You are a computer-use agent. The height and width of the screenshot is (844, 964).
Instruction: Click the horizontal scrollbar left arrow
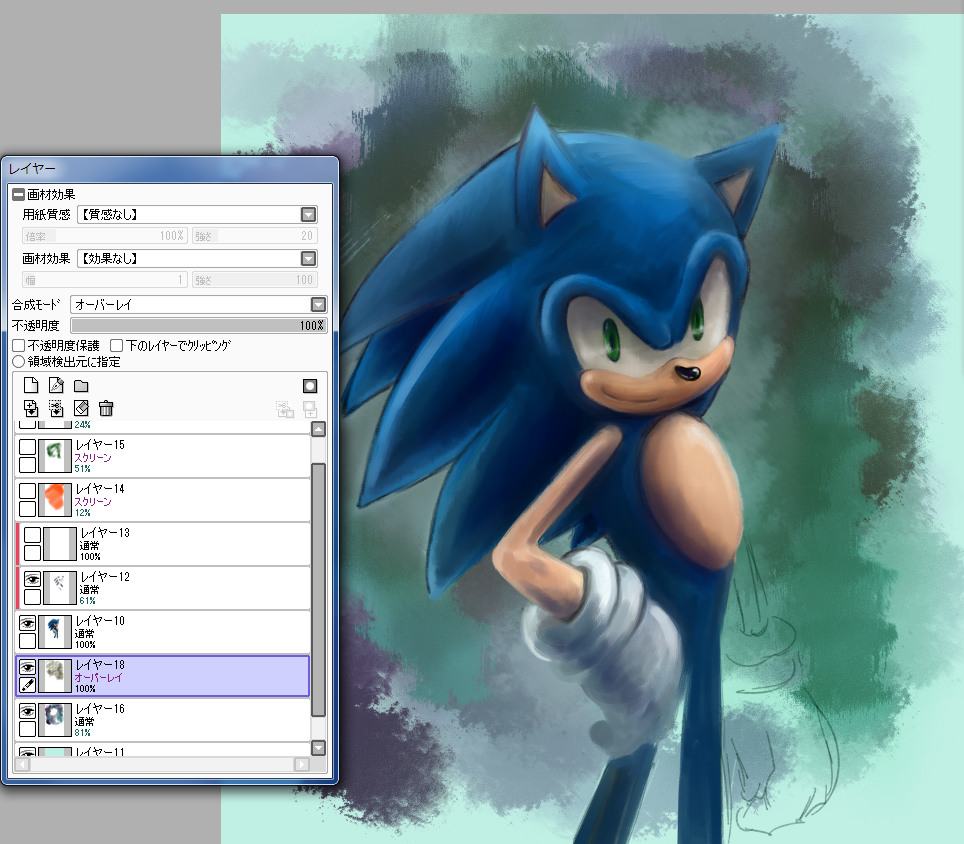(x=23, y=764)
